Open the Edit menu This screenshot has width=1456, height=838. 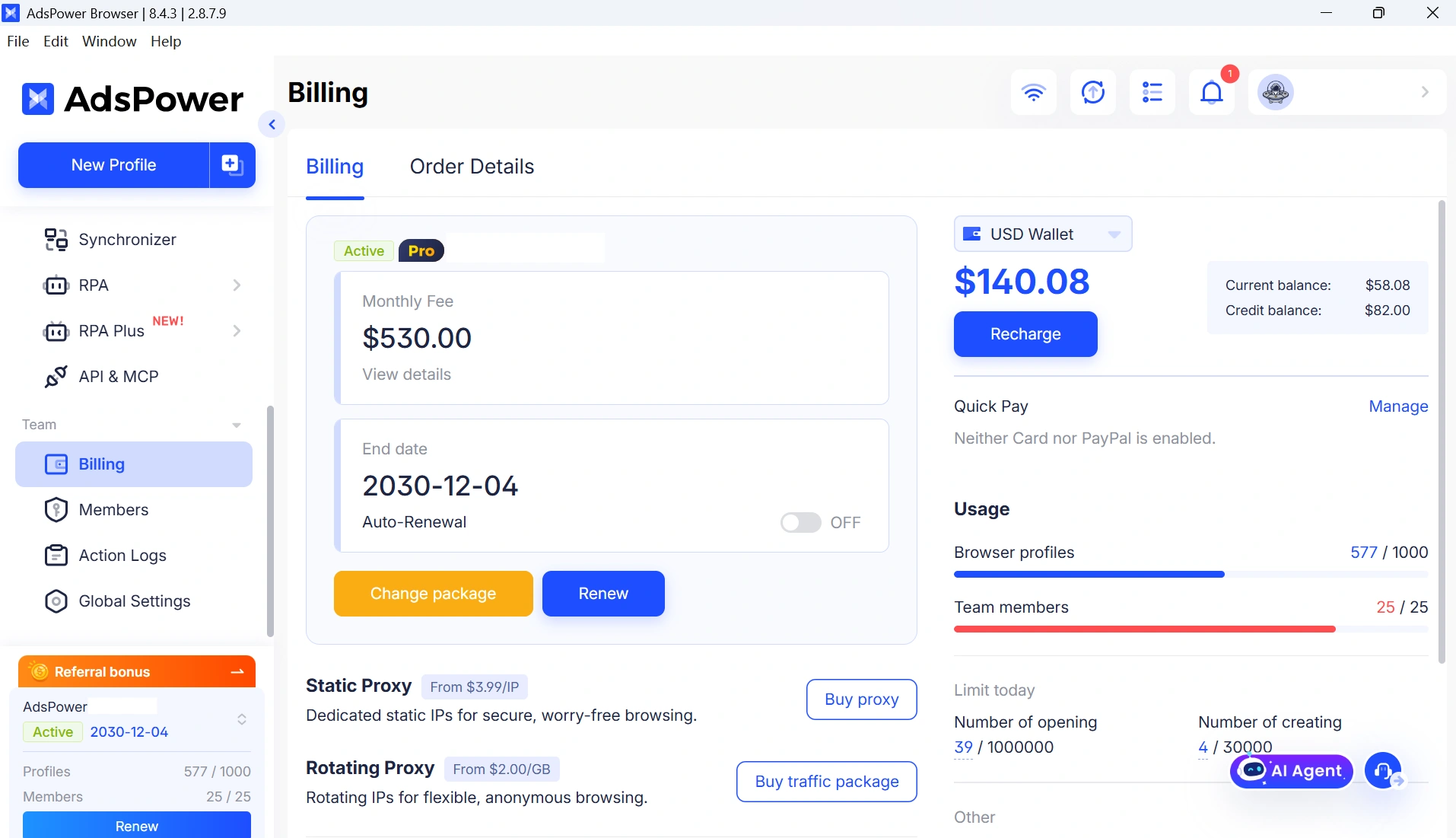pos(56,41)
